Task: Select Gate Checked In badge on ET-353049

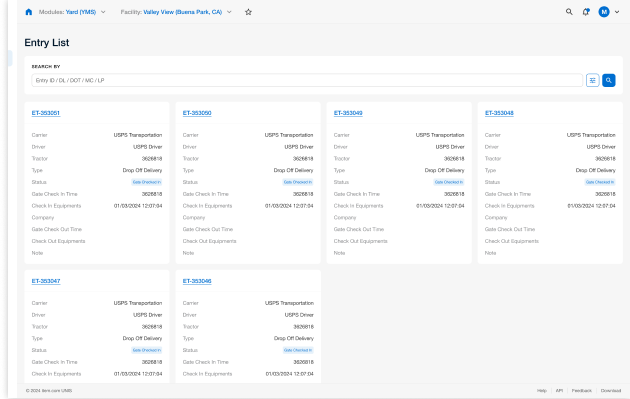Action: (x=449, y=182)
